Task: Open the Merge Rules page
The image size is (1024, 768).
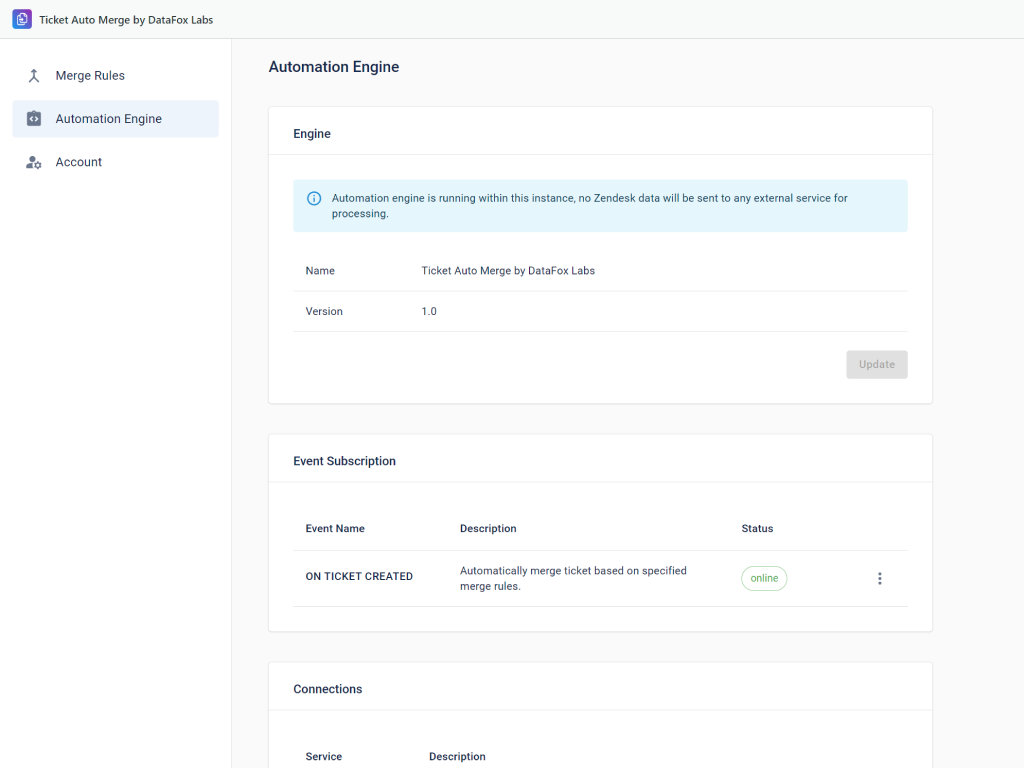Action: (x=90, y=76)
